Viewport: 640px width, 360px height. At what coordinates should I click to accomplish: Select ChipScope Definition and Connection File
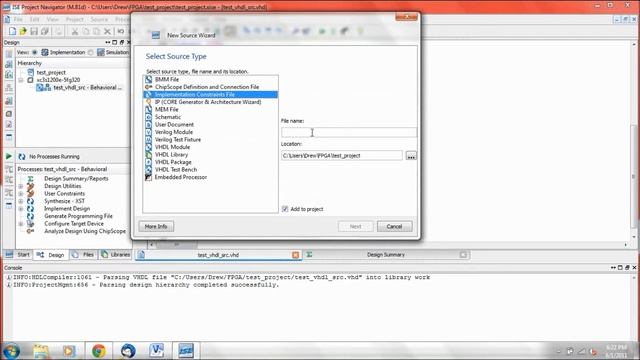[x=207, y=87]
